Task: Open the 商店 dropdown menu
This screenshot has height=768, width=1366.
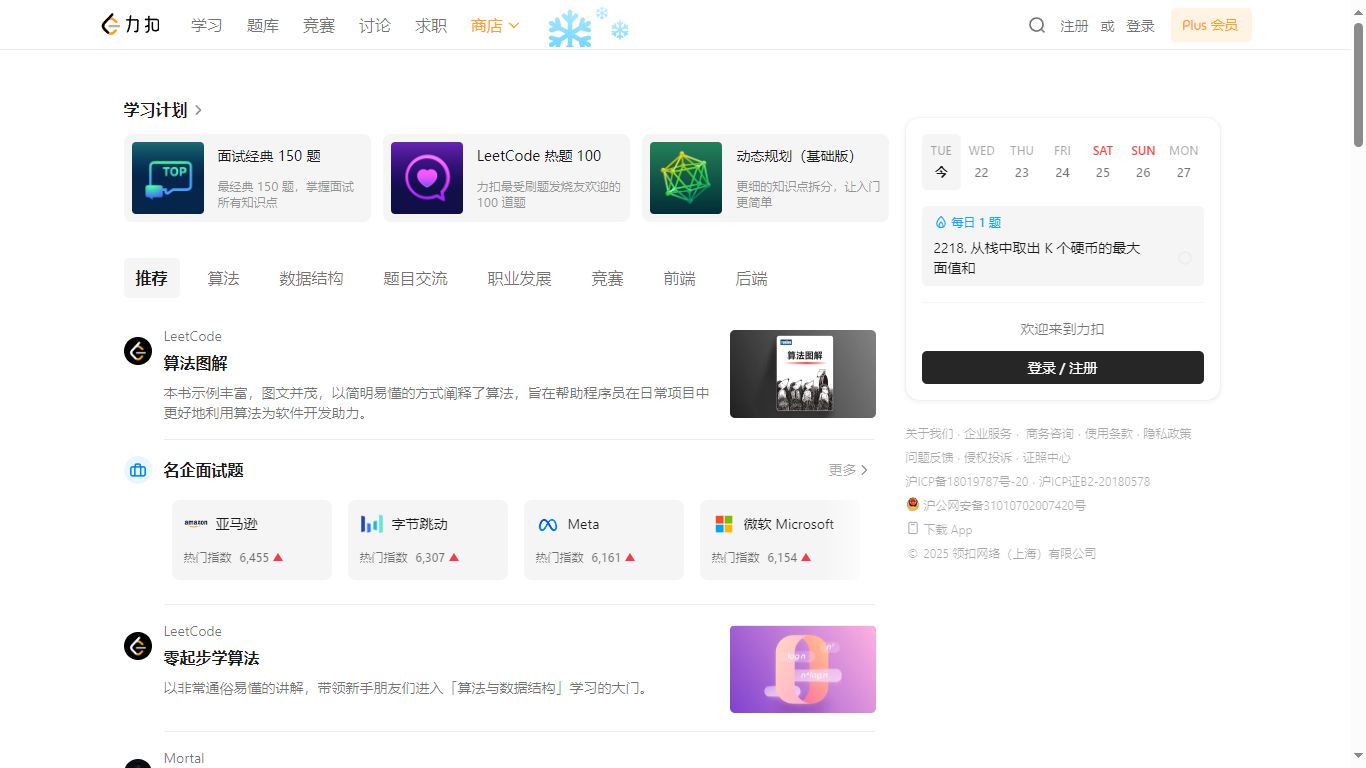Action: point(494,25)
